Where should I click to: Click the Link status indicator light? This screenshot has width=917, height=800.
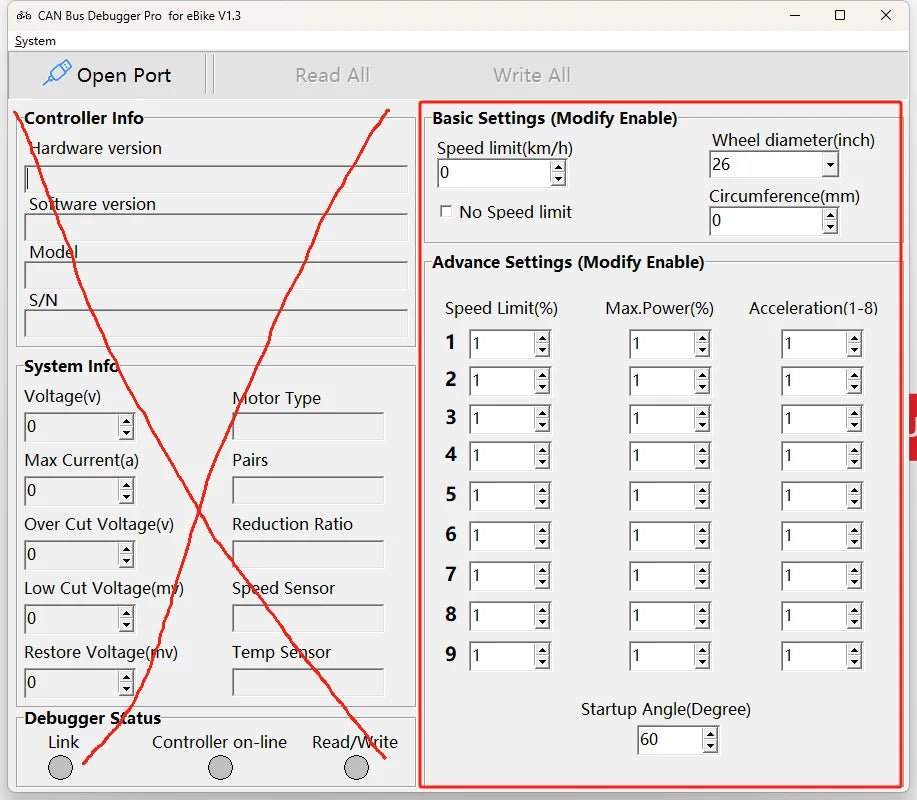pyautogui.click(x=60, y=767)
